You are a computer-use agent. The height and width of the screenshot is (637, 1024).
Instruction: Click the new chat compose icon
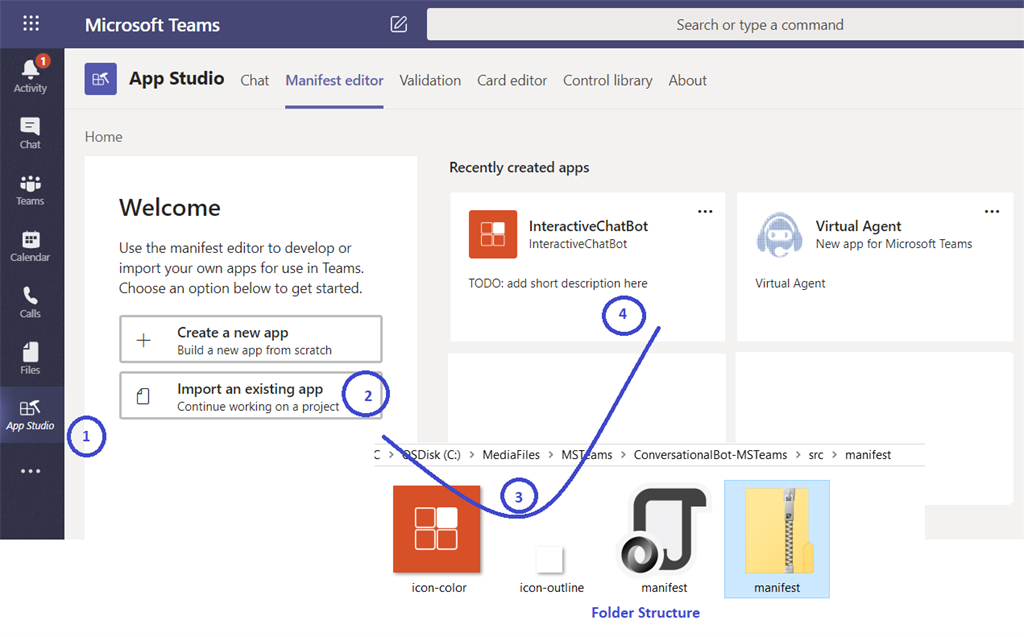pos(398,25)
